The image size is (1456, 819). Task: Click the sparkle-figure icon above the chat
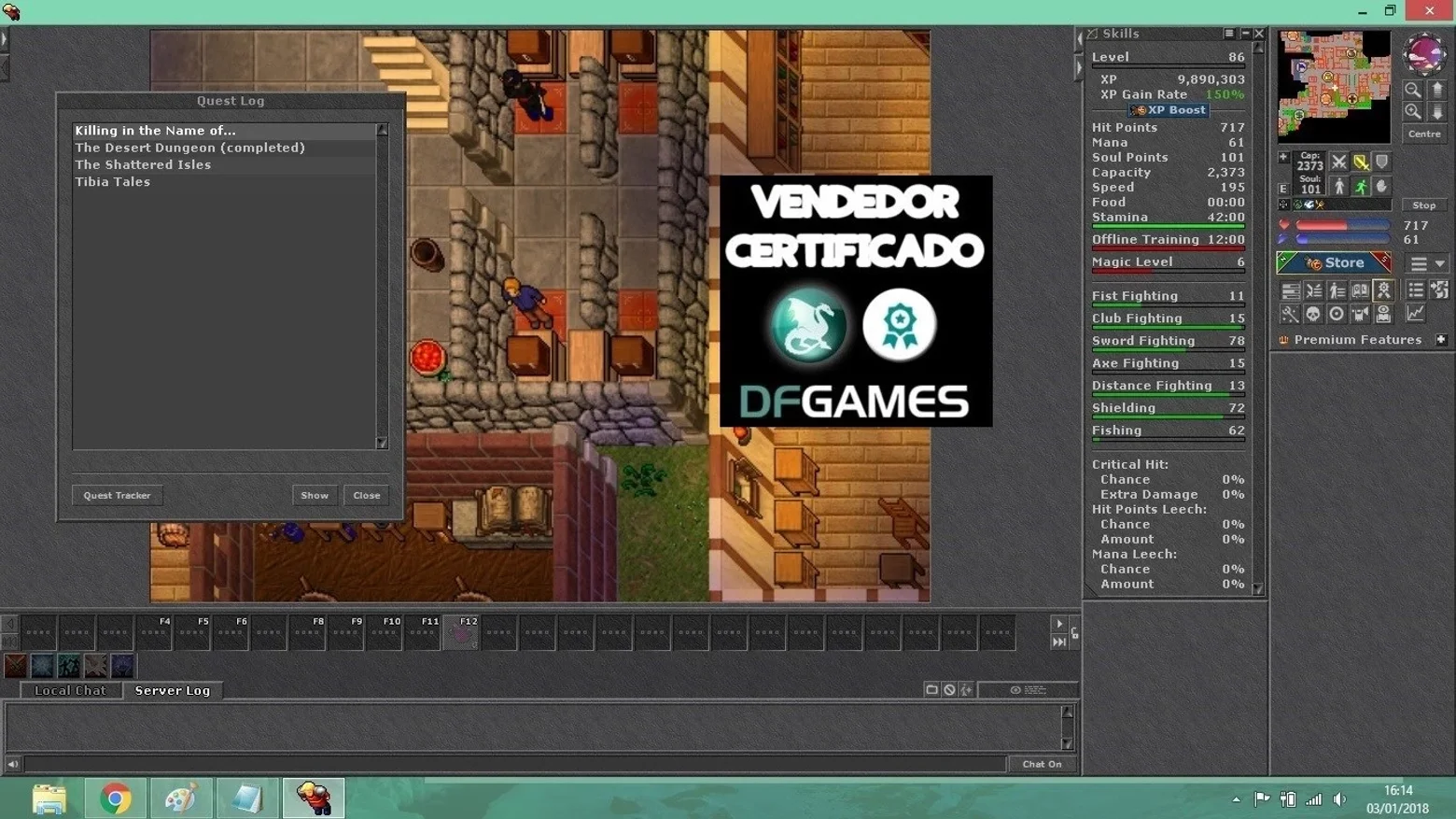pyautogui.click(x=967, y=690)
